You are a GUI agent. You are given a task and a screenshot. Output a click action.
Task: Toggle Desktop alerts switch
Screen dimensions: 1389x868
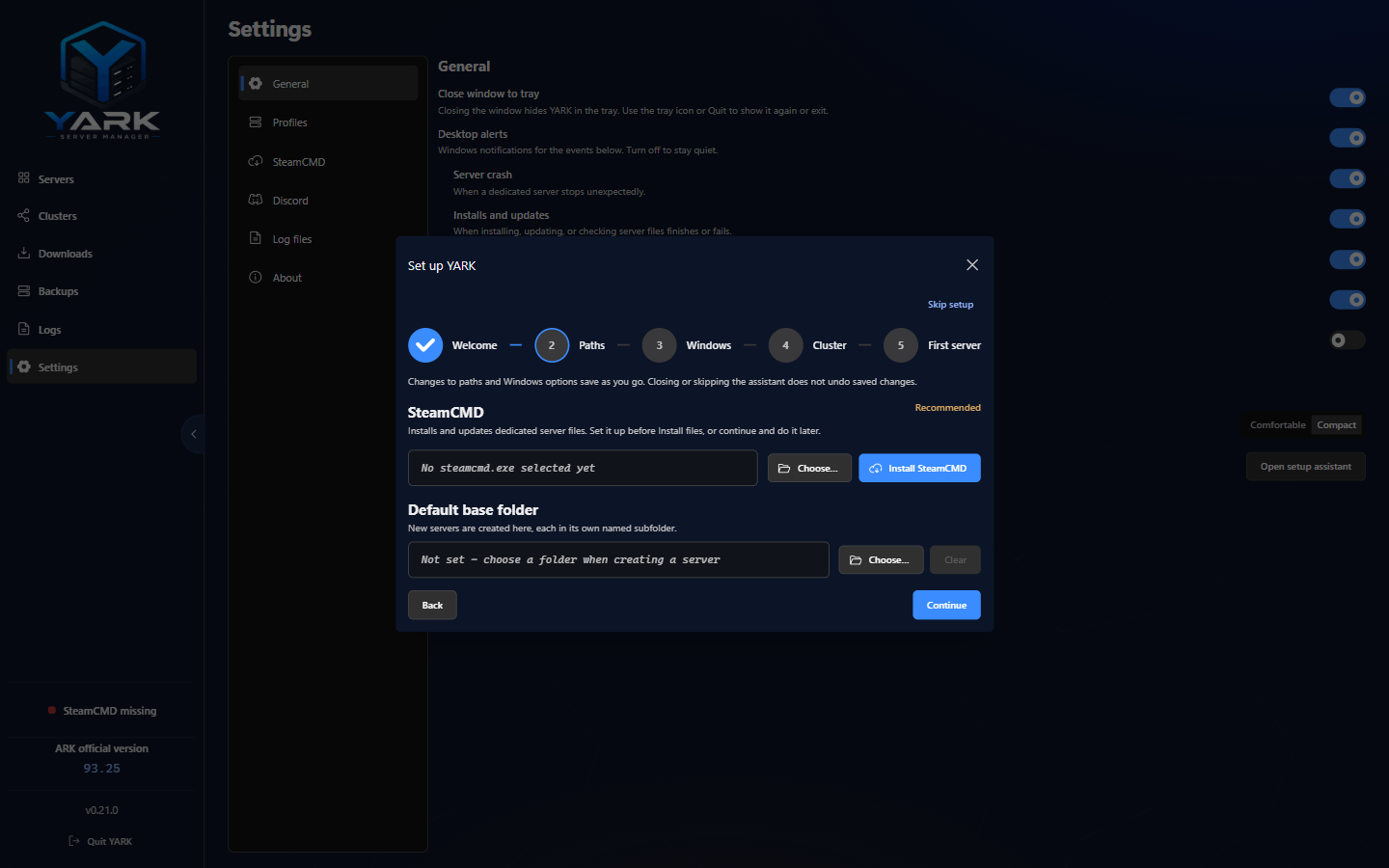[x=1348, y=138]
